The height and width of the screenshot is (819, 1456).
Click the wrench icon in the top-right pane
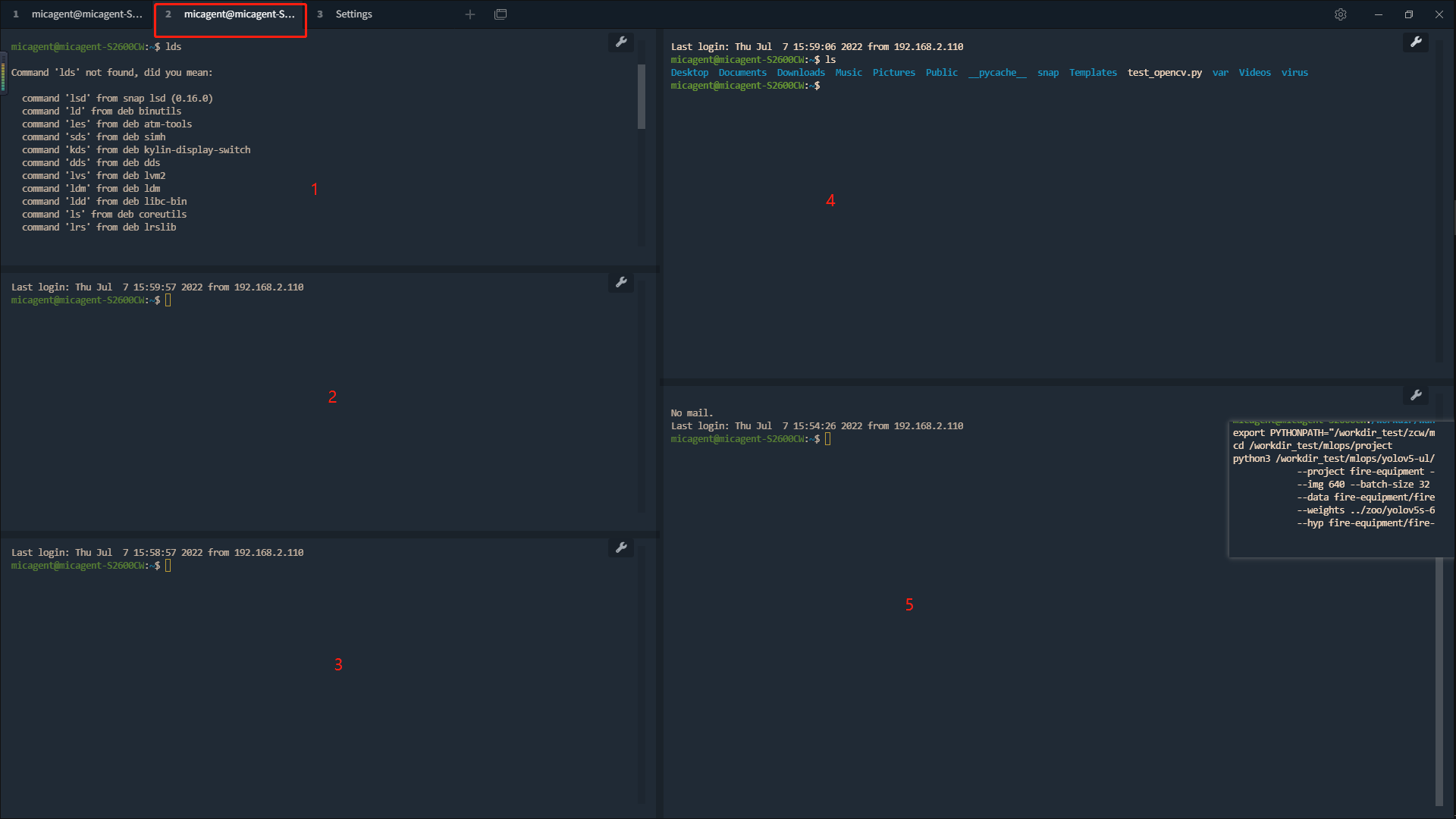(1417, 42)
